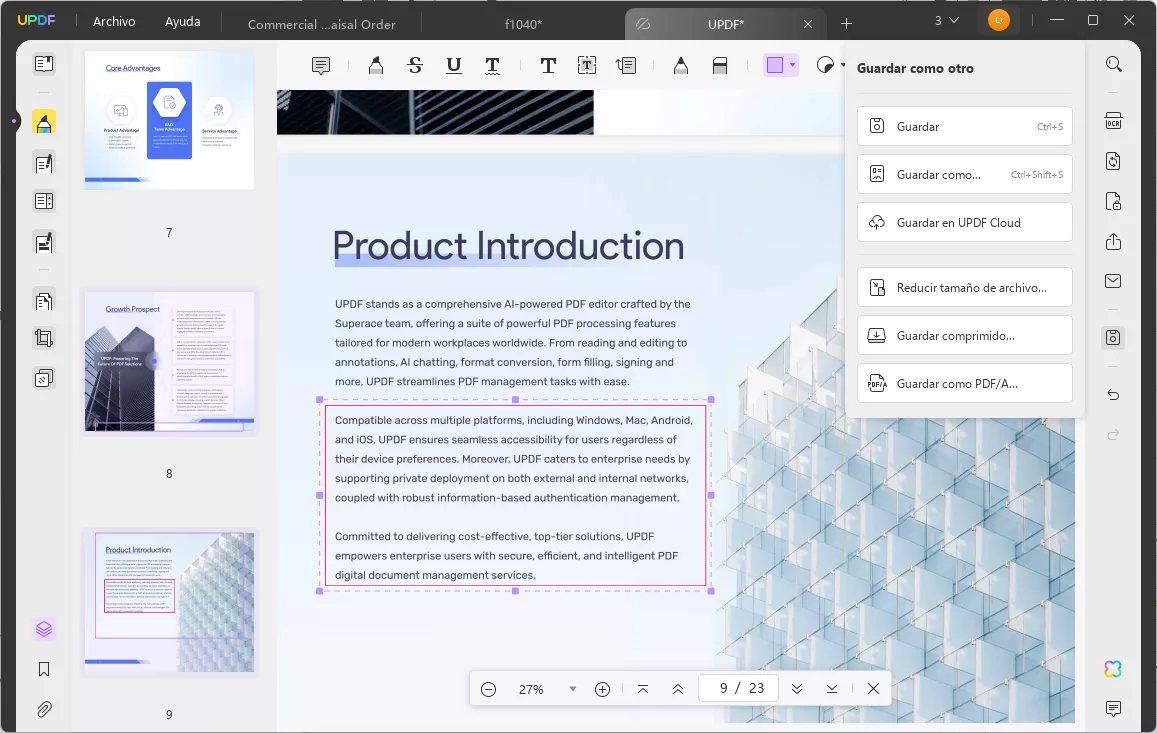
Task: Select the Highlight tool in the toolbar
Action: tap(375, 64)
